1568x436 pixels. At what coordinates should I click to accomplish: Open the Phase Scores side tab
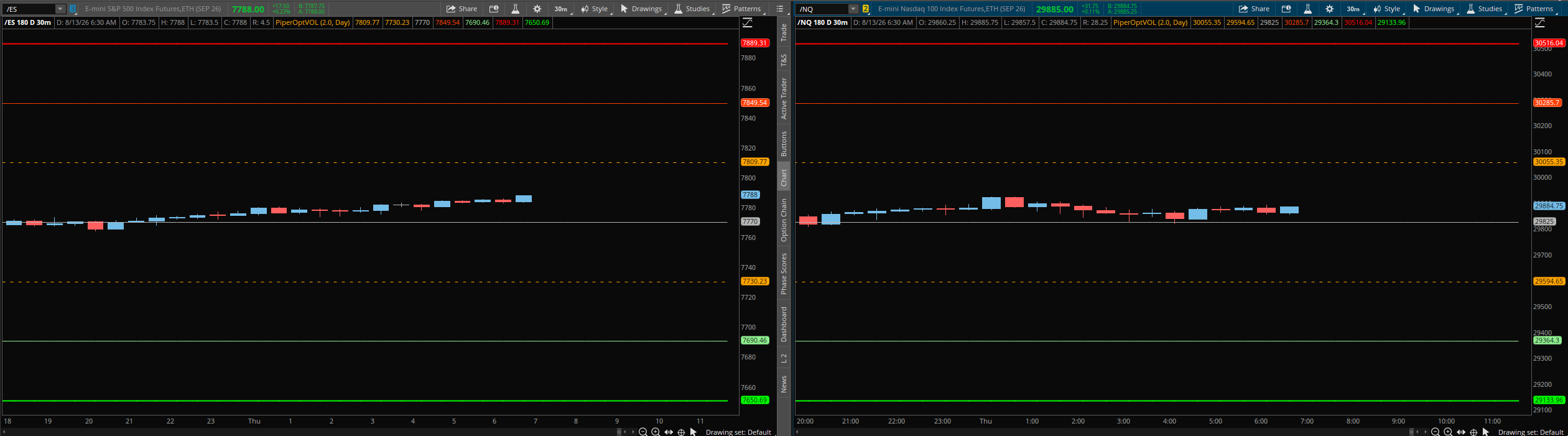pyautogui.click(x=784, y=274)
